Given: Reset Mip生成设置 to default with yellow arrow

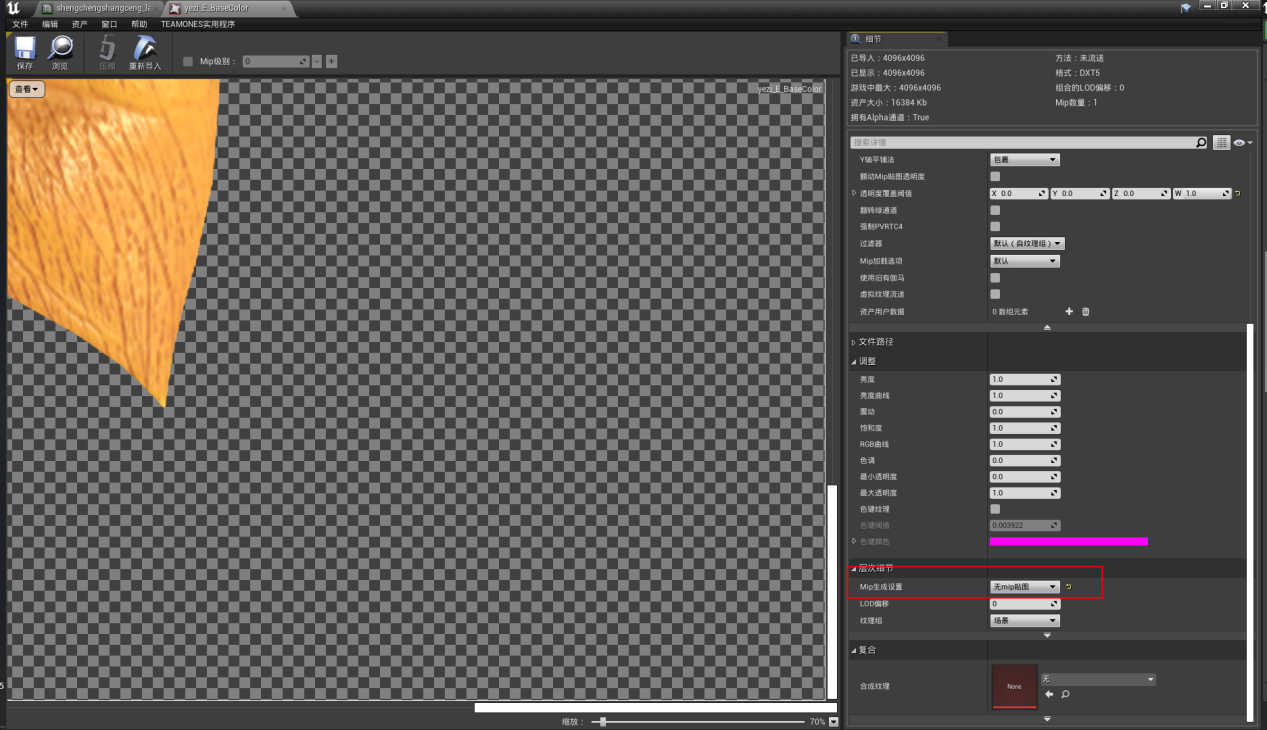Looking at the screenshot, I should tap(1068, 587).
